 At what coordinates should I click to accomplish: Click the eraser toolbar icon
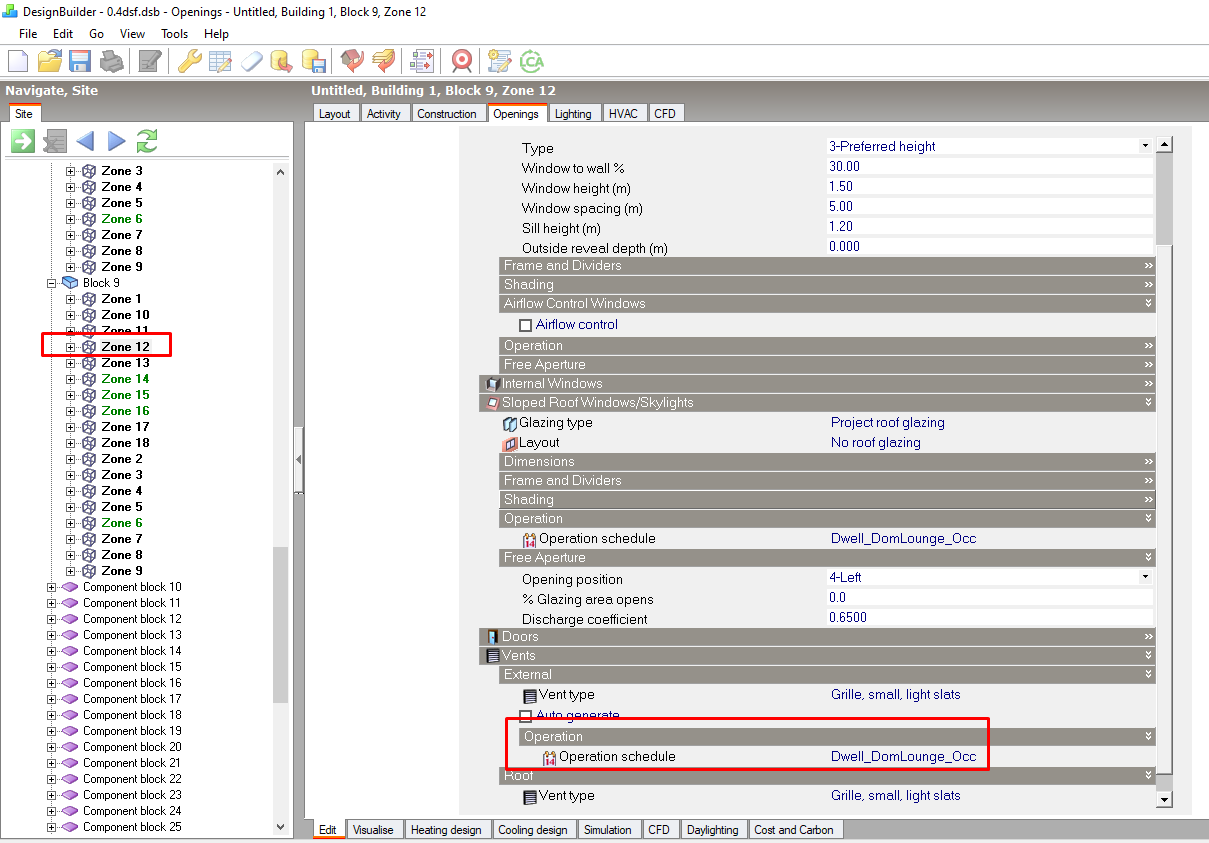coord(251,61)
